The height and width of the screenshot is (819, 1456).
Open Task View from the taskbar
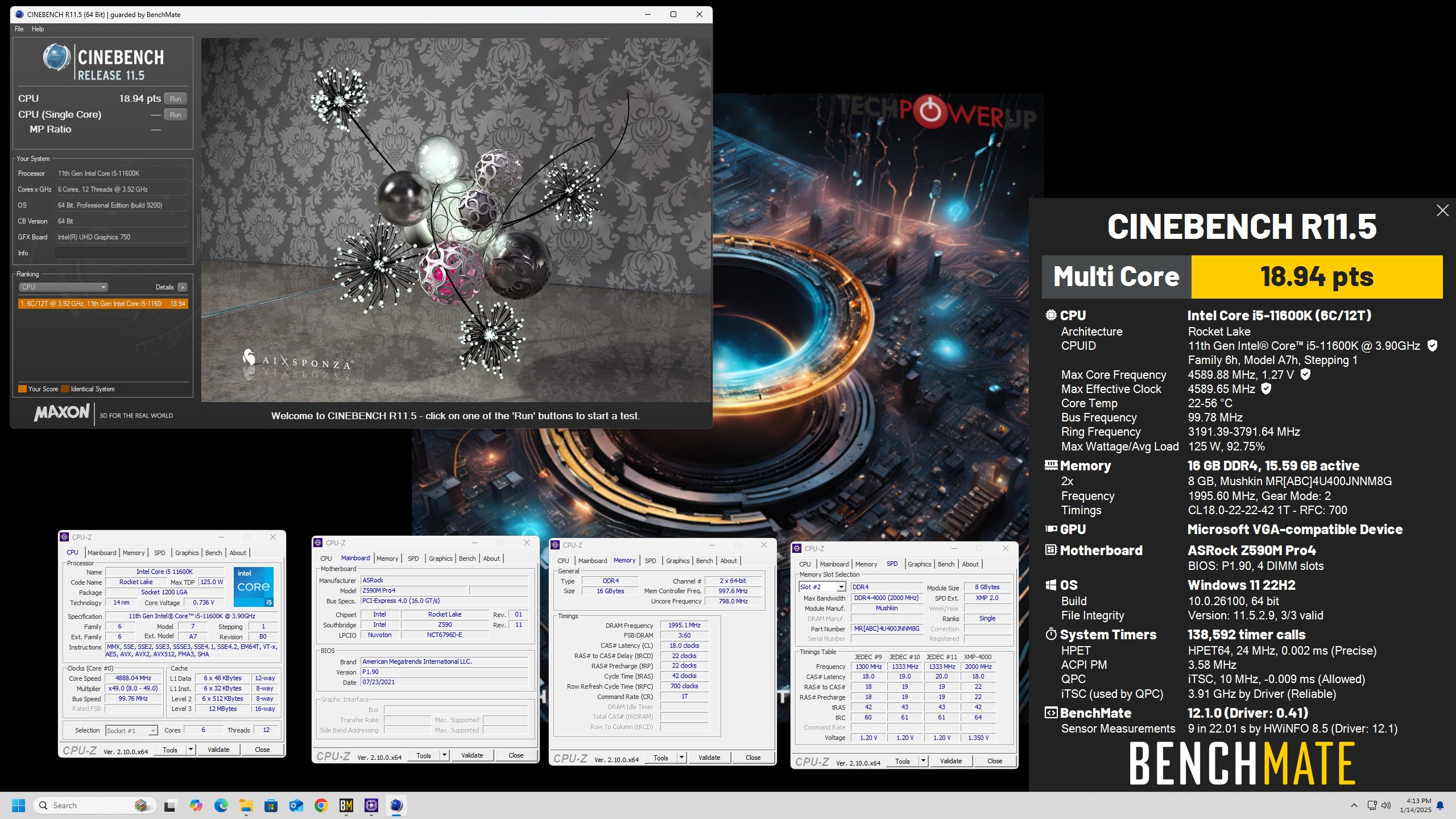click(170, 805)
